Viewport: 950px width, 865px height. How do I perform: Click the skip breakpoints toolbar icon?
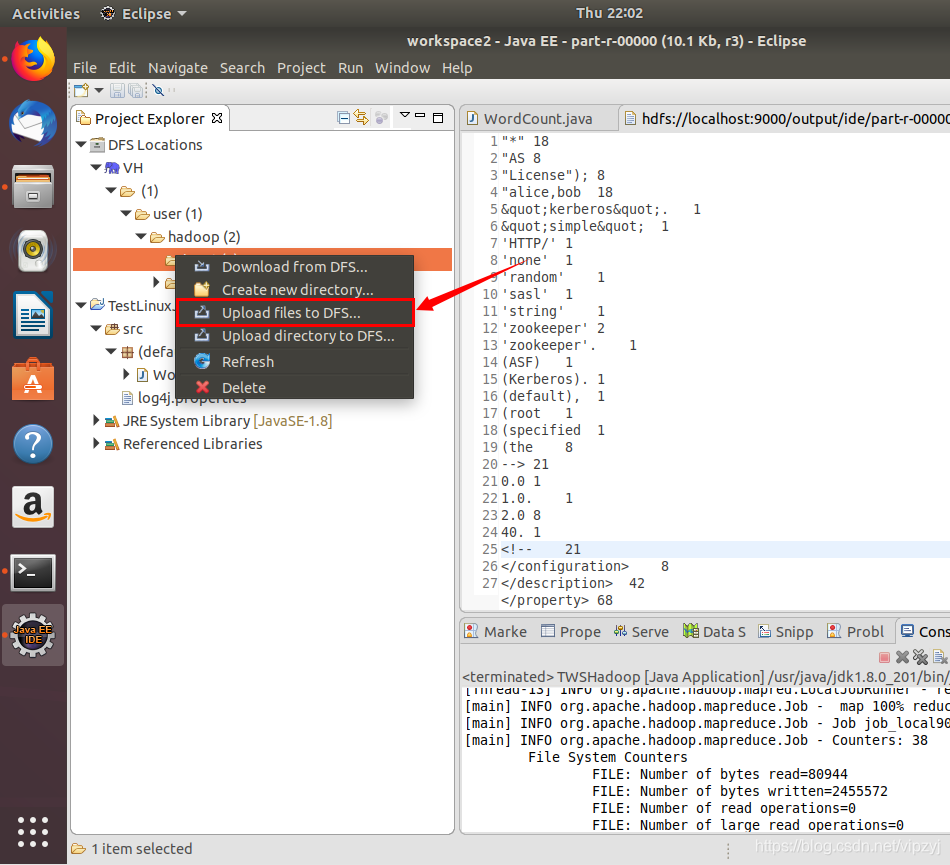coord(158,91)
